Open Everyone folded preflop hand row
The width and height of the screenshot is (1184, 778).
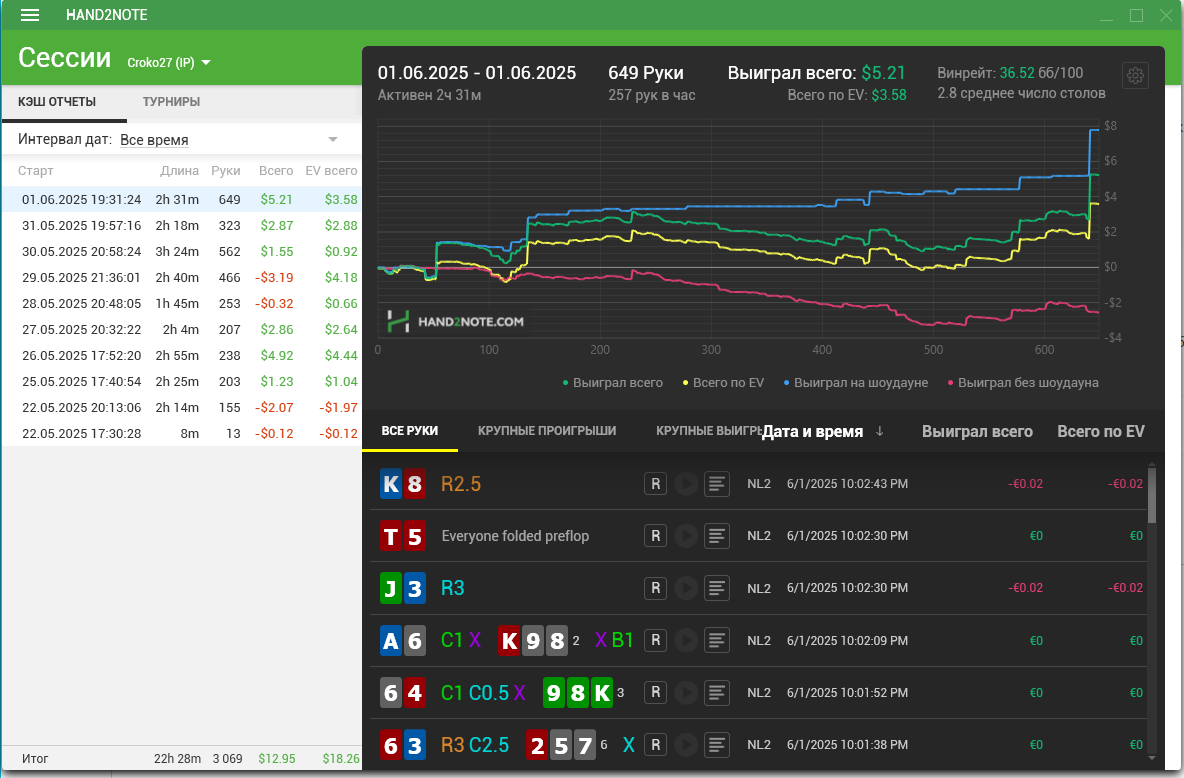(759, 536)
